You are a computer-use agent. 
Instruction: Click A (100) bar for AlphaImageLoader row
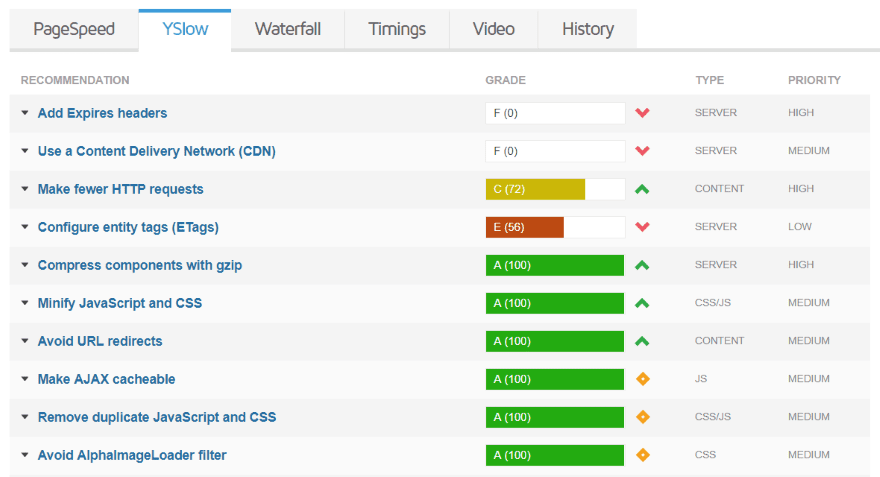pos(555,455)
